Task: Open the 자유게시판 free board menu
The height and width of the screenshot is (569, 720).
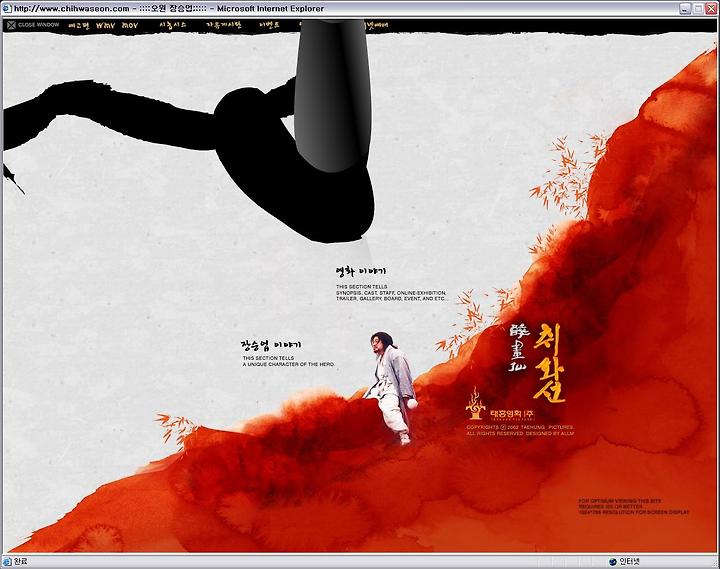Action: (x=224, y=25)
